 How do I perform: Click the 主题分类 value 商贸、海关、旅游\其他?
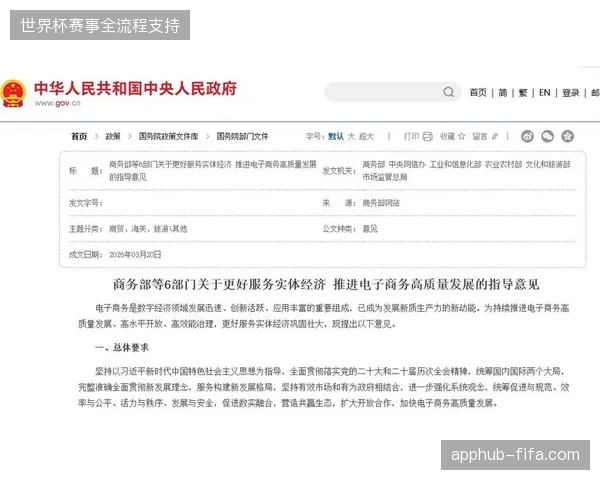click(x=148, y=229)
